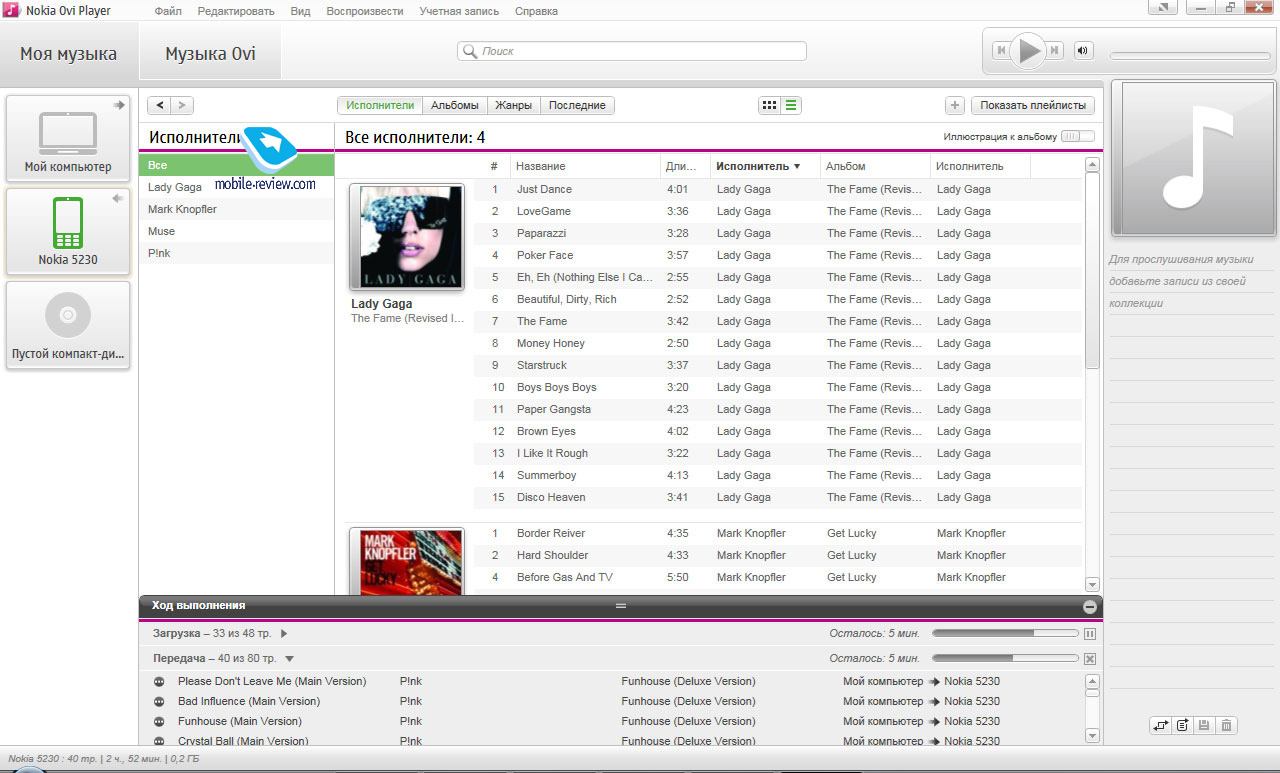This screenshot has height=773, width=1280.
Task: Click the progress panel drag handle
Action: (x=620, y=606)
